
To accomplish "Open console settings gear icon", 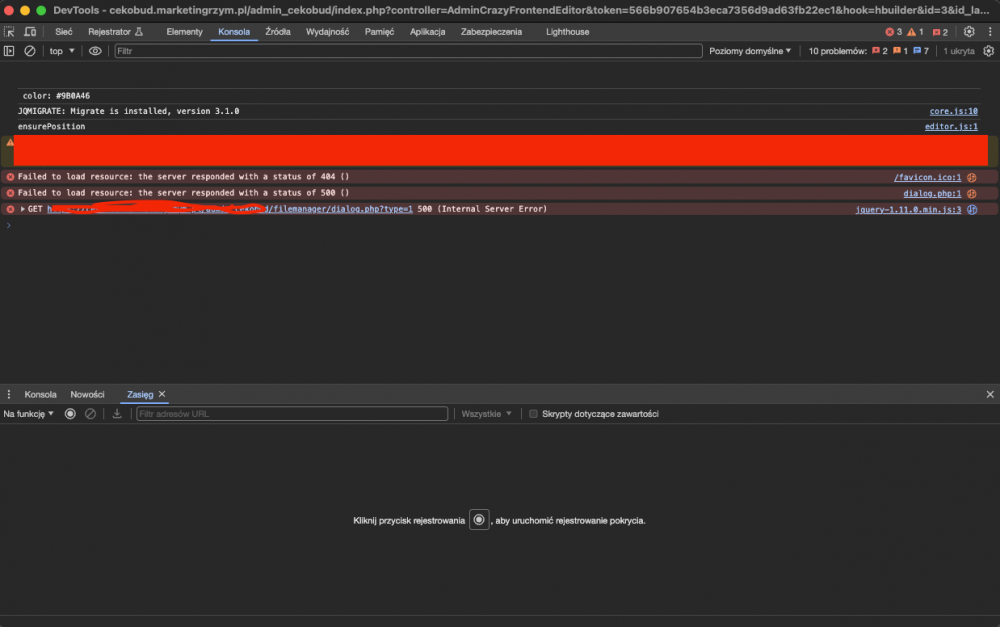I will click(988, 51).
